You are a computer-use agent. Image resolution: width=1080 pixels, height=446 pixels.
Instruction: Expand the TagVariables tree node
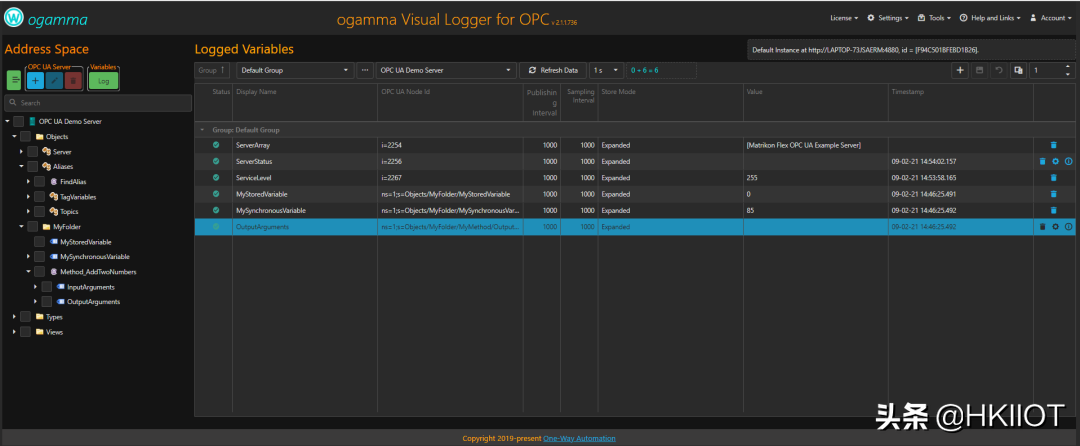(28, 197)
